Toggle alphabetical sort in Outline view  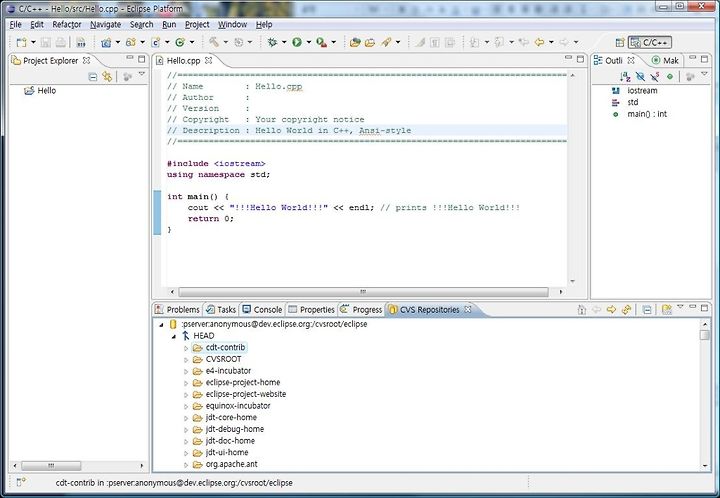625,77
